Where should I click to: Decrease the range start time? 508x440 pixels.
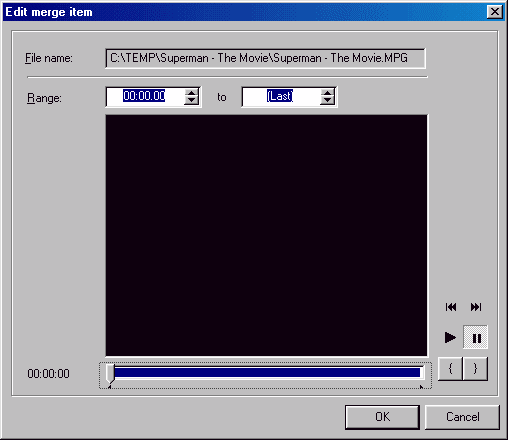point(191,101)
